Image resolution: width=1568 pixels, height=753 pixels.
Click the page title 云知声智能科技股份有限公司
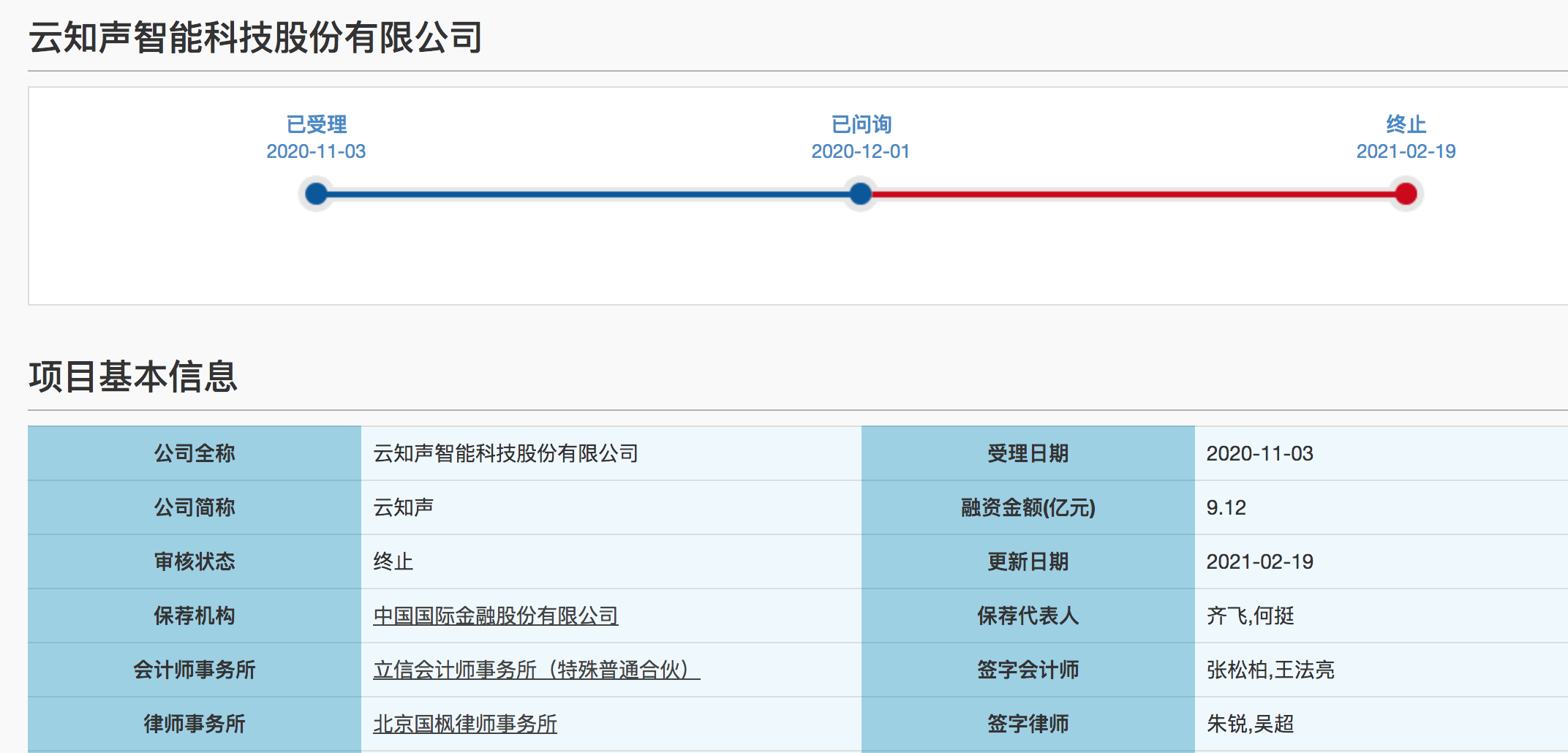(x=255, y=37)
